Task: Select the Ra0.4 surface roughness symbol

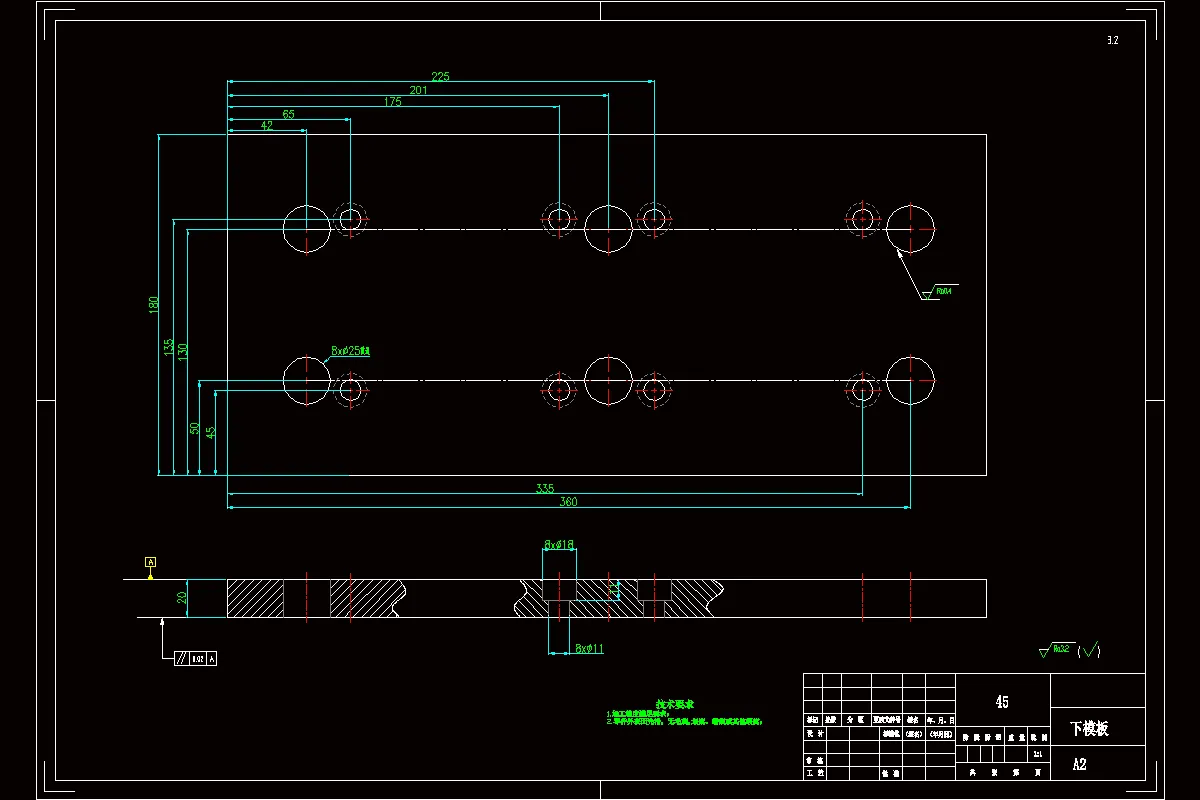Action: pos(939,291)
